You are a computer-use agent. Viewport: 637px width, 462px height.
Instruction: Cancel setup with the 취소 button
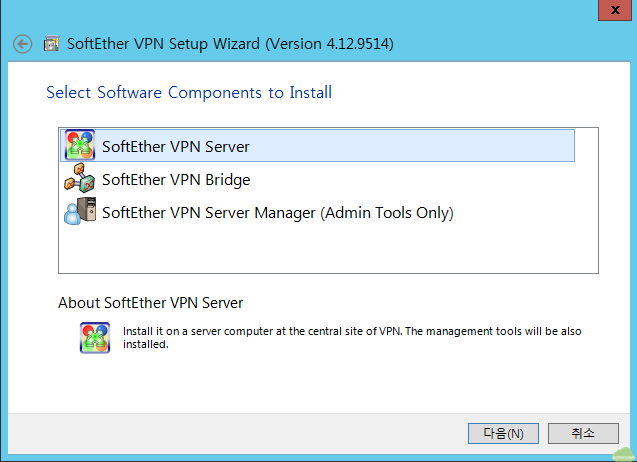click(x=583, y=434)
